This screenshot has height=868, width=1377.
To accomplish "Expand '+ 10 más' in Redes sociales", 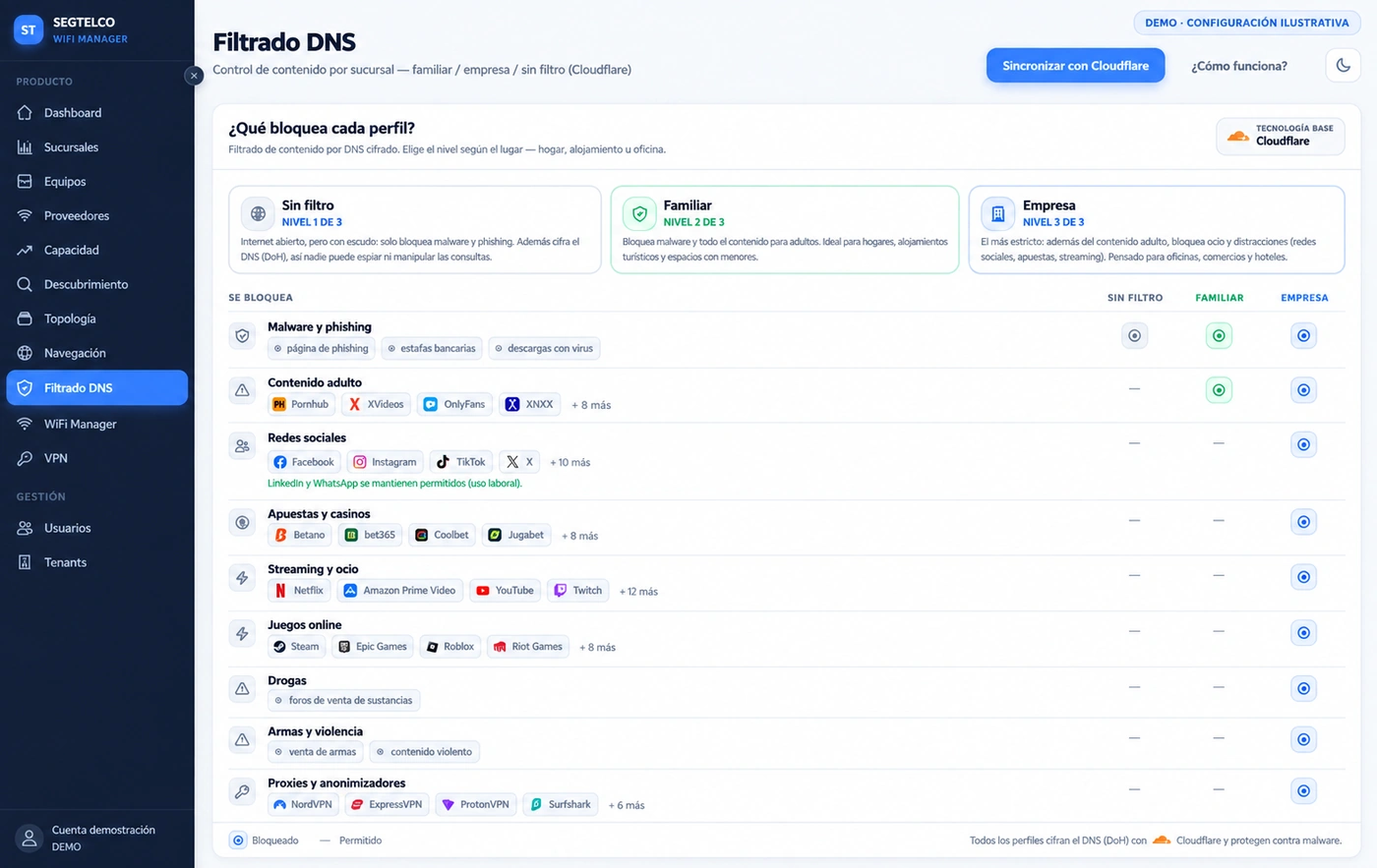I will pos(570,462).
